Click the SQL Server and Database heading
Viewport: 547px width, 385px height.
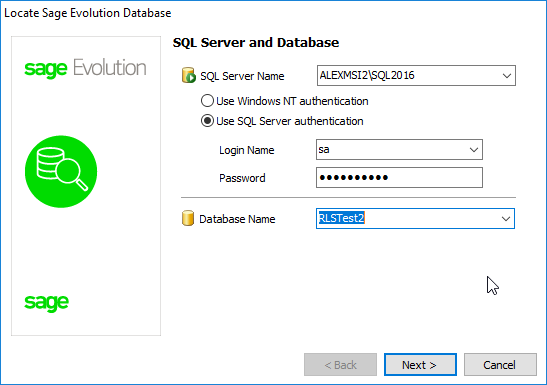pyautogui.click(x=256, y=43)
